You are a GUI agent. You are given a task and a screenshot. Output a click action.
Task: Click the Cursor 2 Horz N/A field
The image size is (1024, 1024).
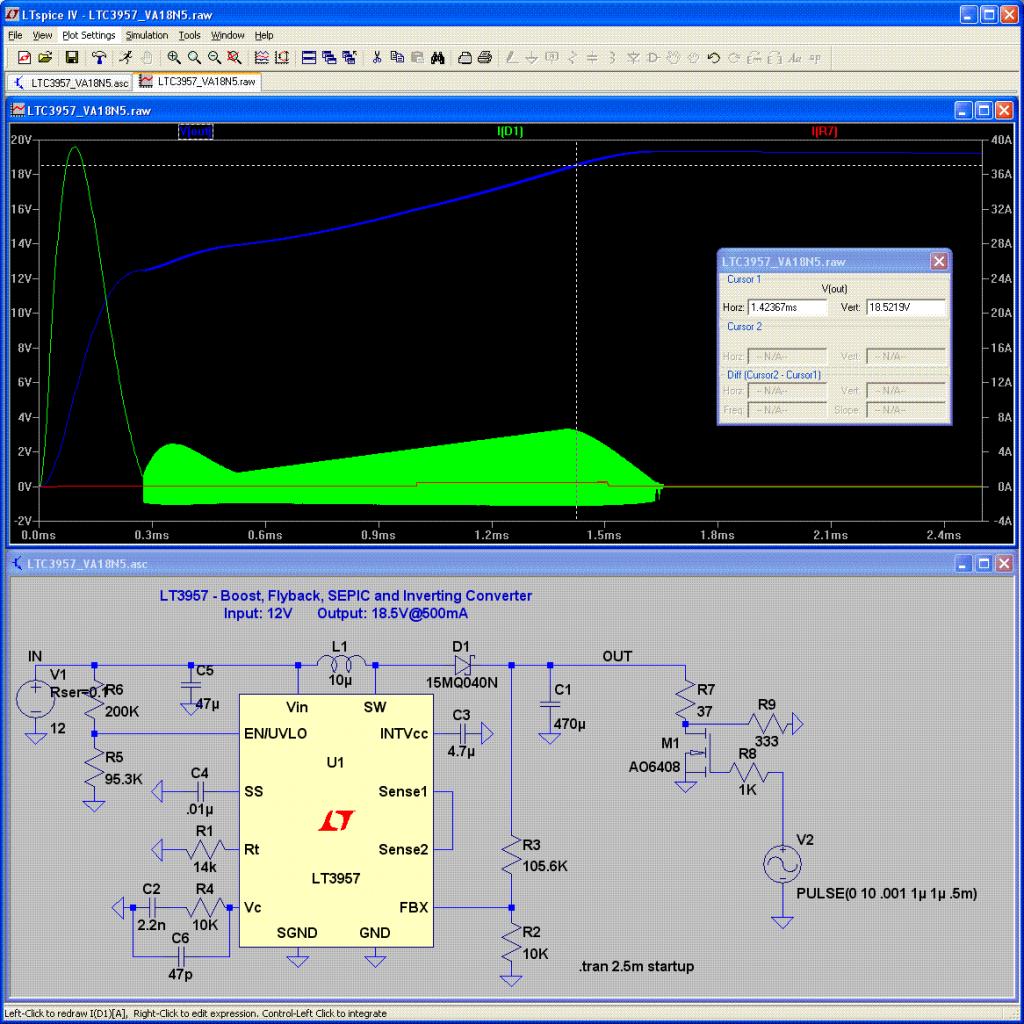pyautogui.click(x=788, y=356)
